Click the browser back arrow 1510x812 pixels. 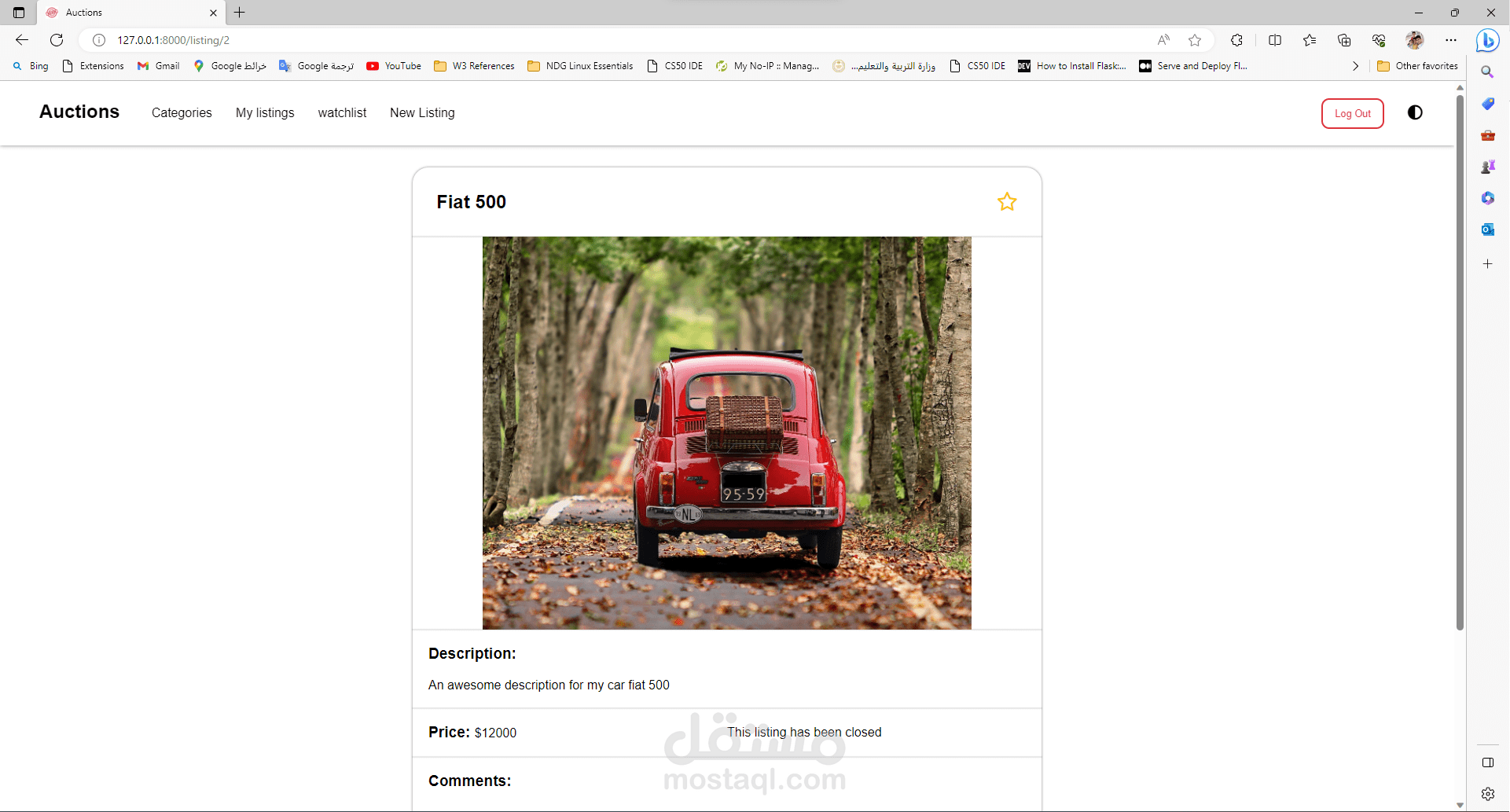[x=22, y=40]
